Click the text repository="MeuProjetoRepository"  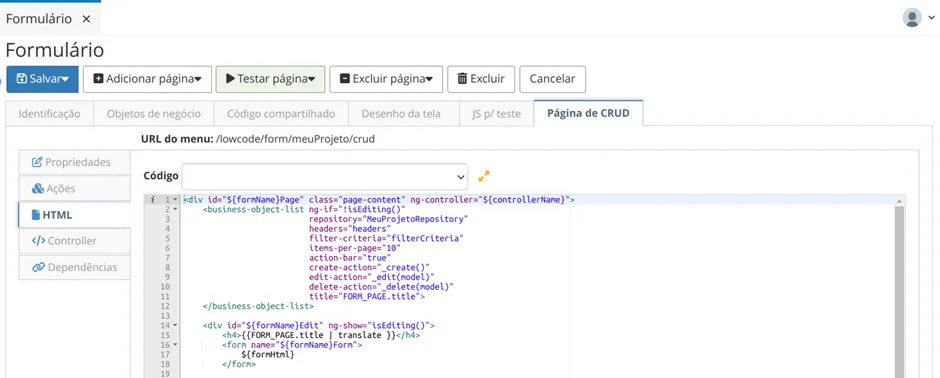pyautogui.click(x=388, y=219)
